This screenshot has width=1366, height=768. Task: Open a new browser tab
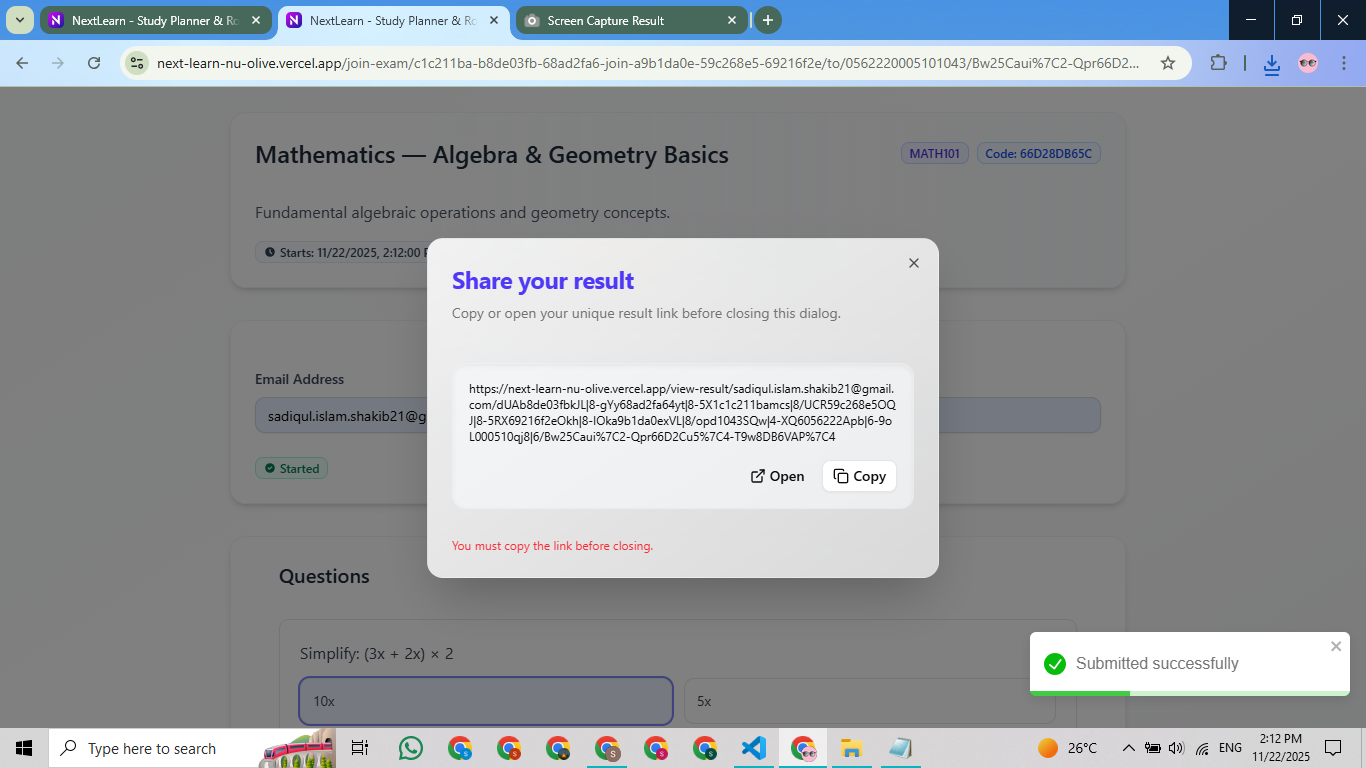point(768,20)
